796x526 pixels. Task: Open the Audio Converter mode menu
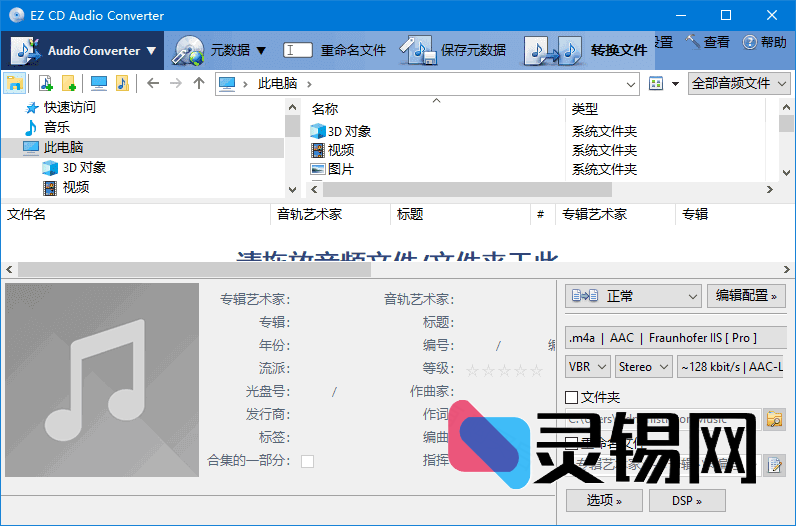click(x=83, y=50)
